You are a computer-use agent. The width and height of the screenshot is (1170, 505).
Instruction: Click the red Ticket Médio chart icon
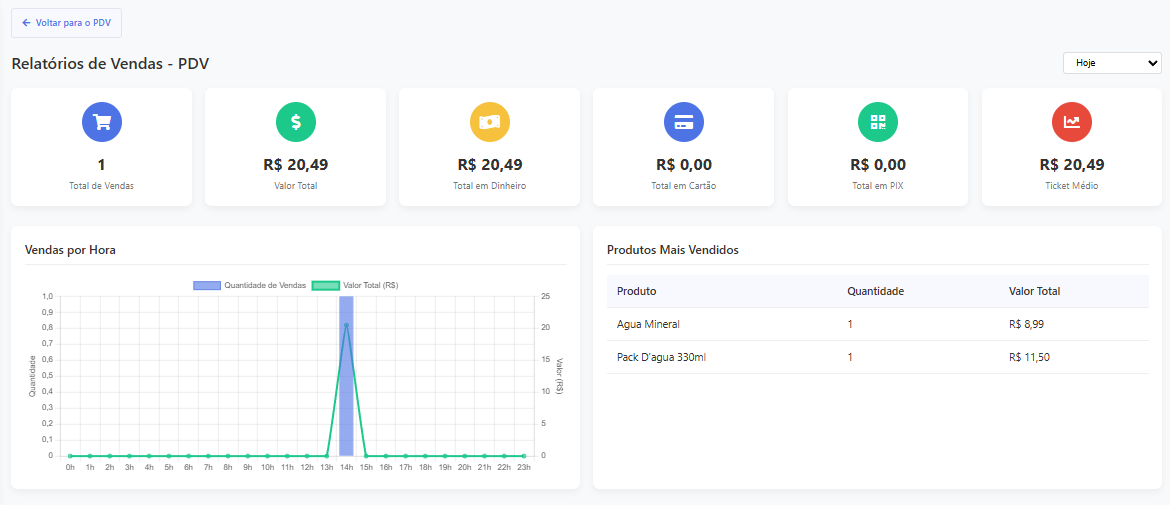[1072, 122]
